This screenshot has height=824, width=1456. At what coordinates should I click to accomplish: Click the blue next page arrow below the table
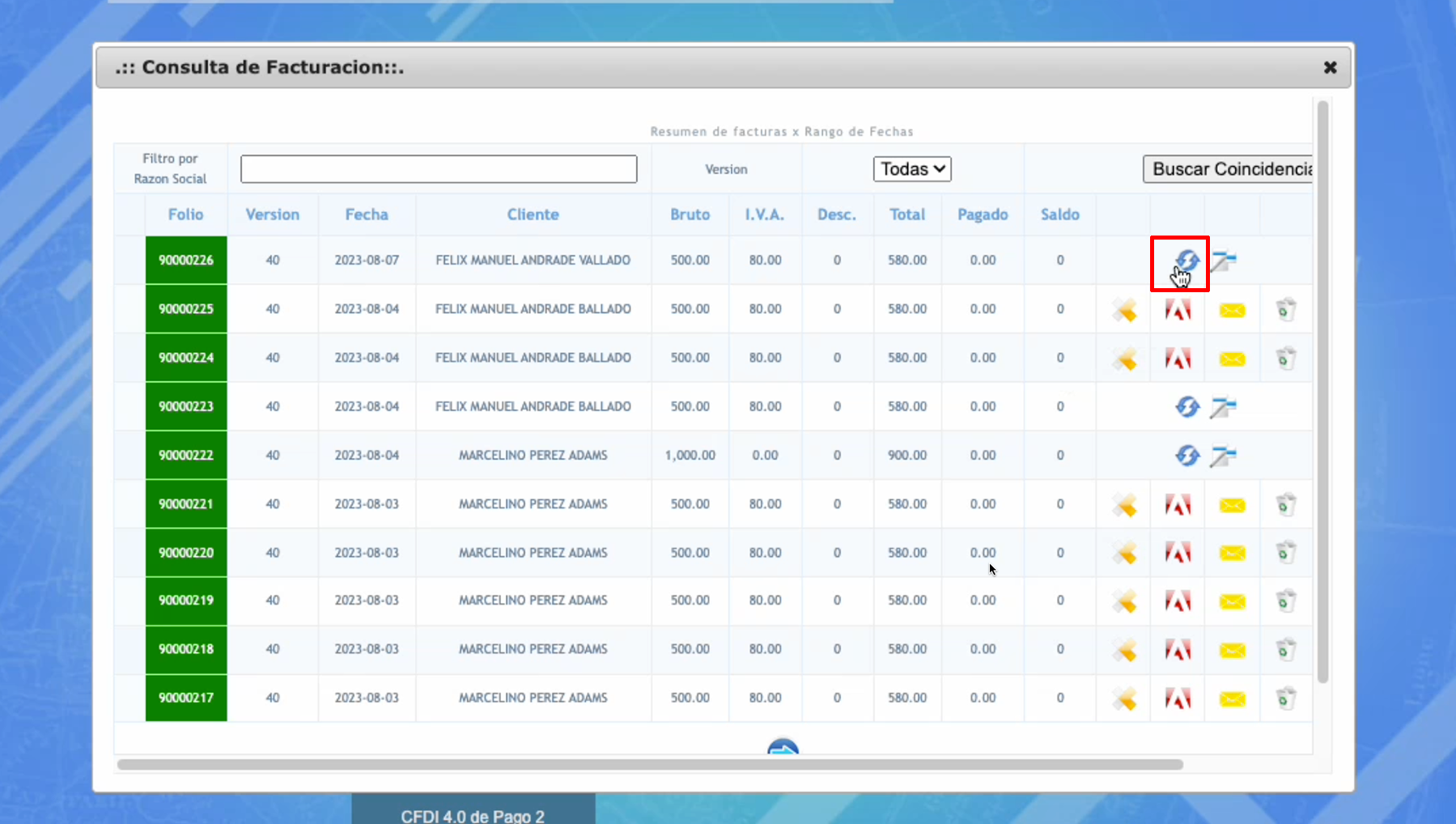coord(783,747)
